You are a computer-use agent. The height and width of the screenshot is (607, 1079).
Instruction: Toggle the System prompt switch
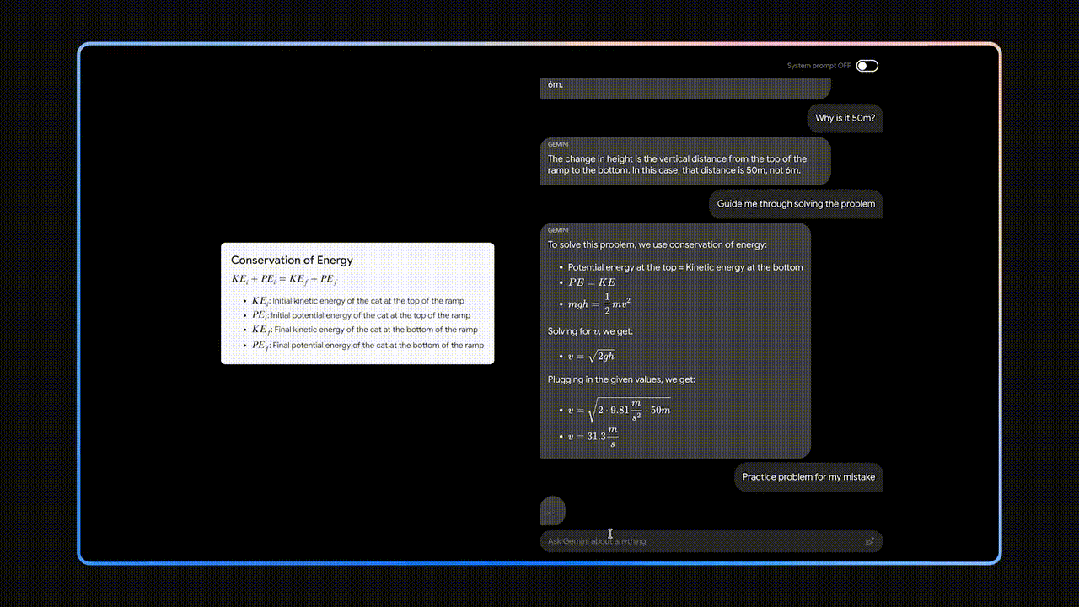(x=866, y=66)
